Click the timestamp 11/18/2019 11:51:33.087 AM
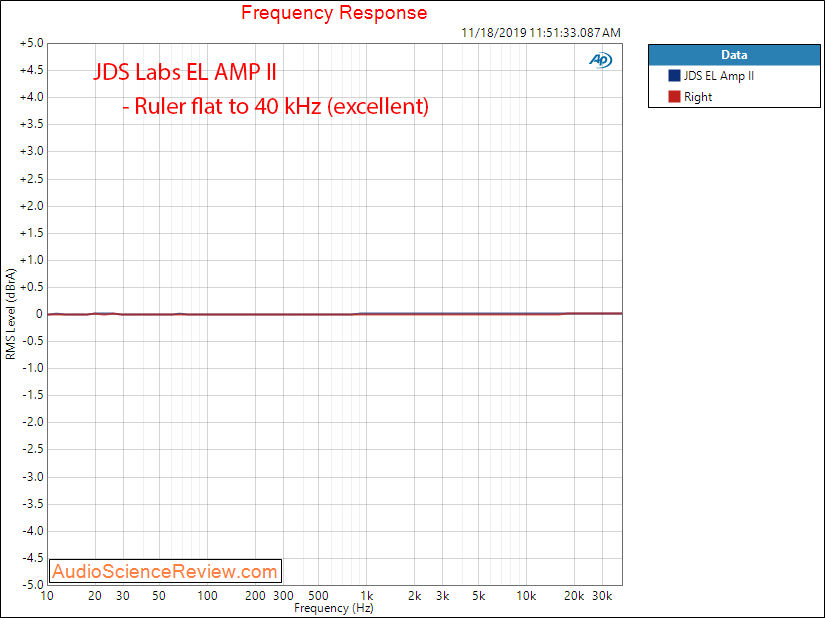 [x=541, y=33]
